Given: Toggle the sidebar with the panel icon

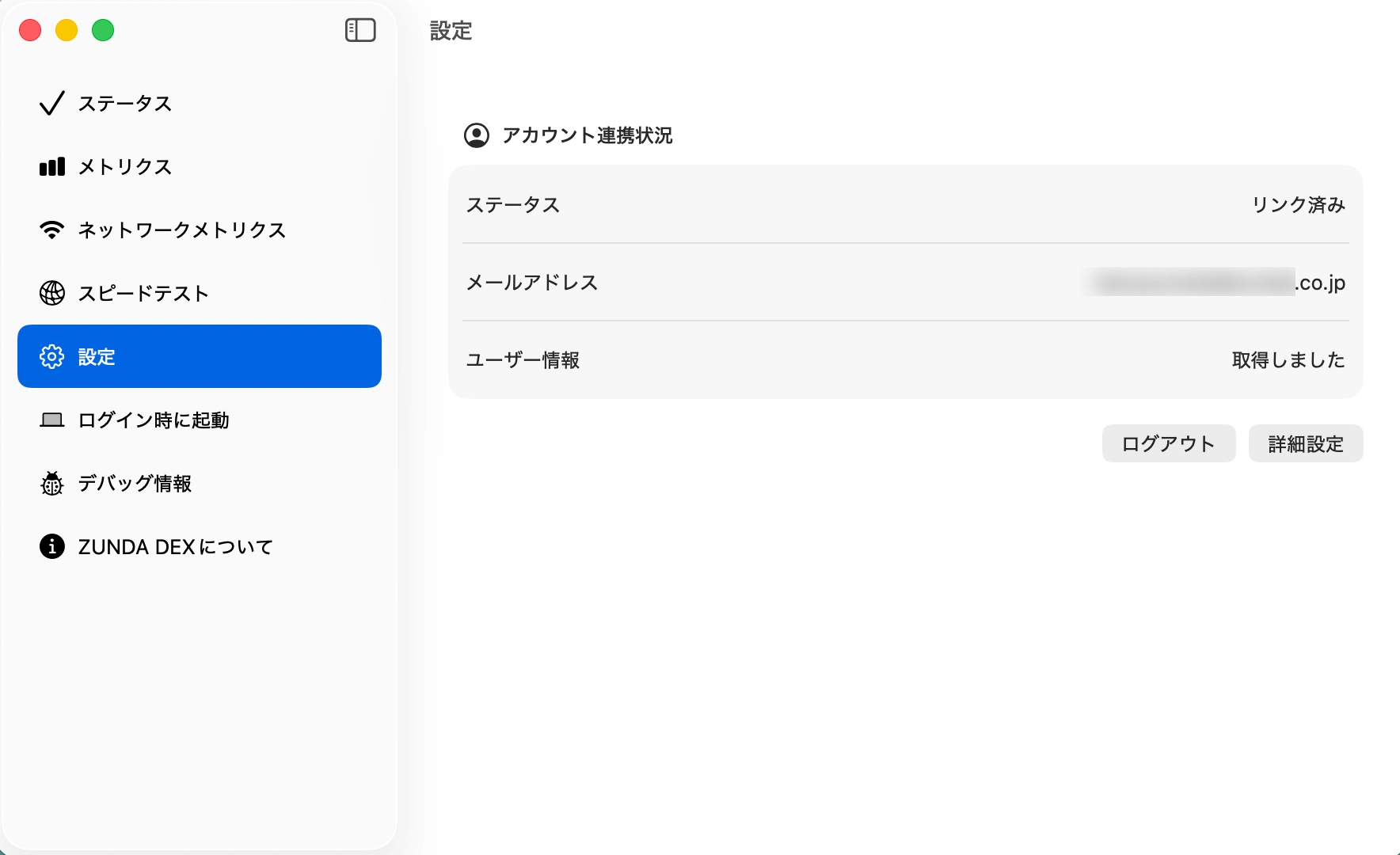Looking at the screenshot, I should pos(360,30).
